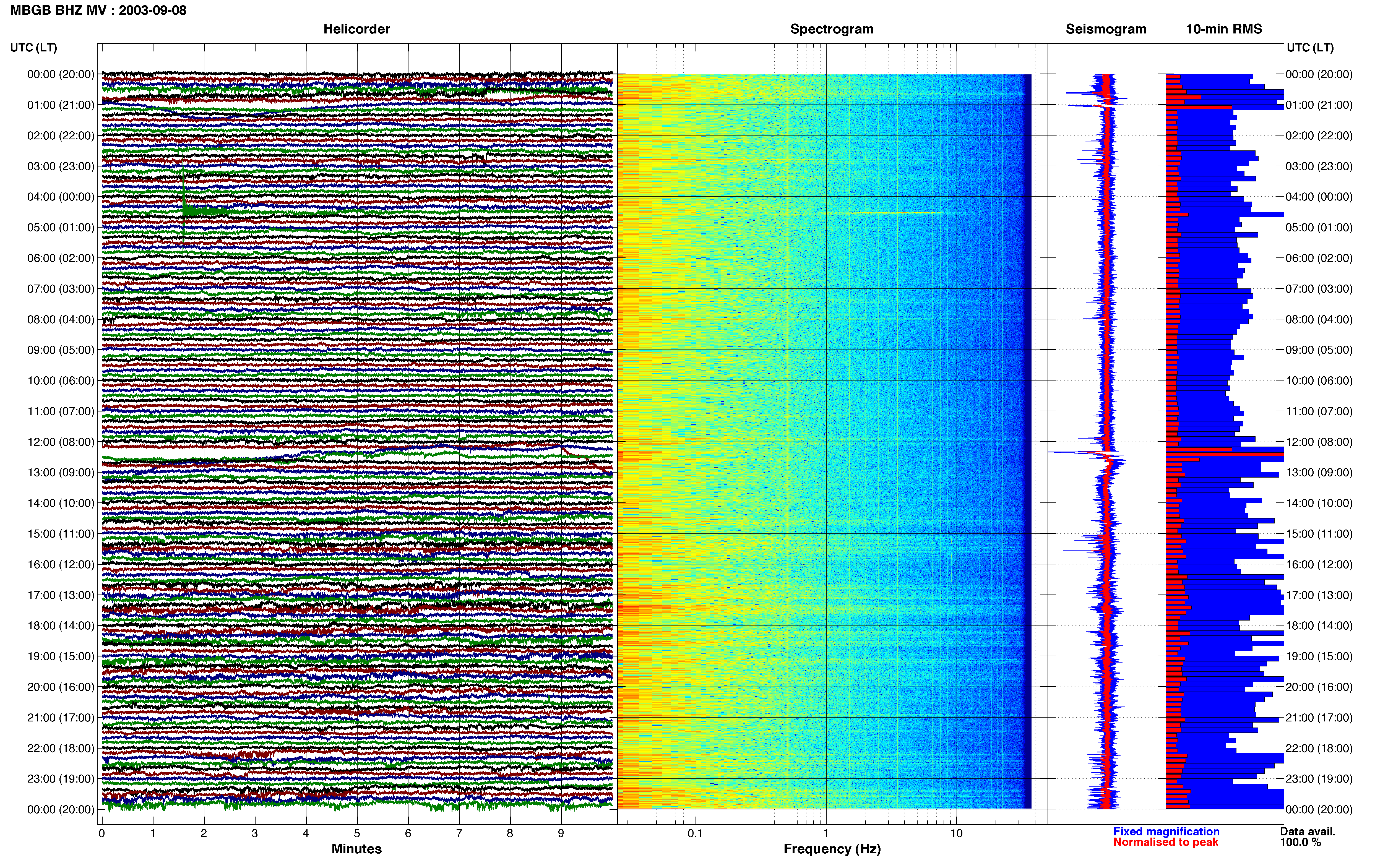Click minute tick label '0' on helicorder axis
Image resolution: width=1388 pixels, height=868 pixels.
[x=101, y=833]
